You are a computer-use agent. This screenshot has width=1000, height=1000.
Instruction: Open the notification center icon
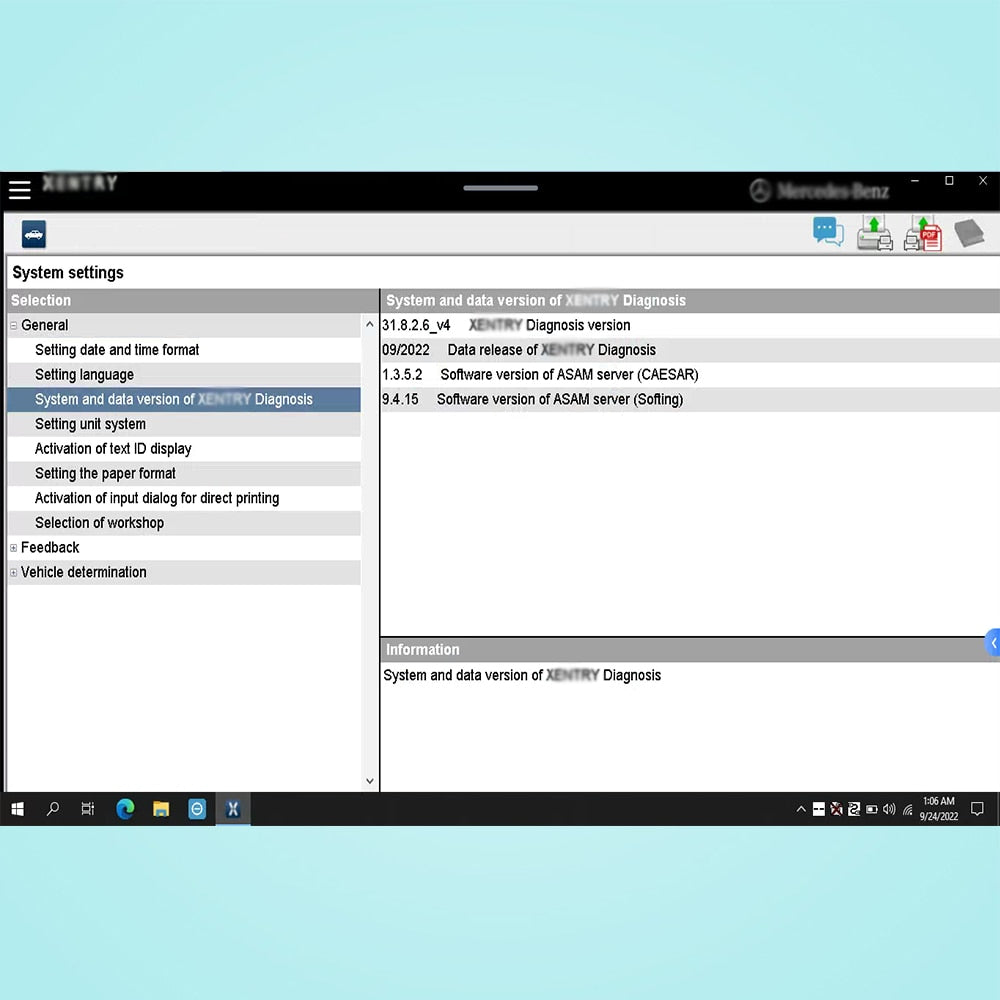[x=976, y=809]
